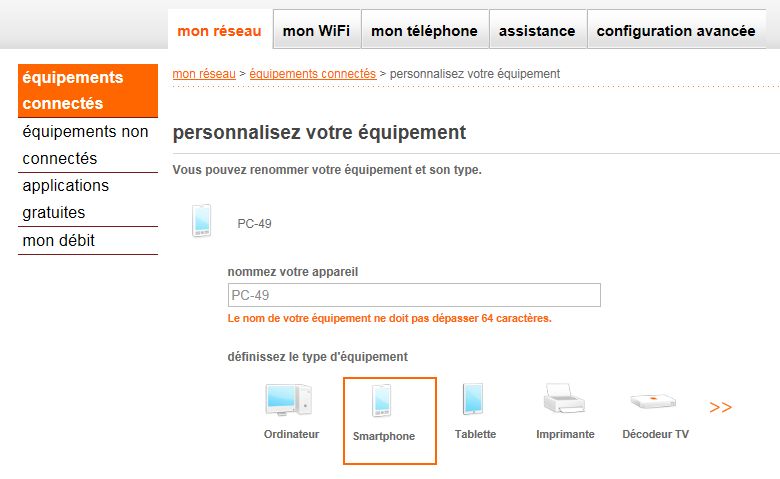Click the Smartphone label text
This screenshot has width=780, height=479.
(383, 436)
